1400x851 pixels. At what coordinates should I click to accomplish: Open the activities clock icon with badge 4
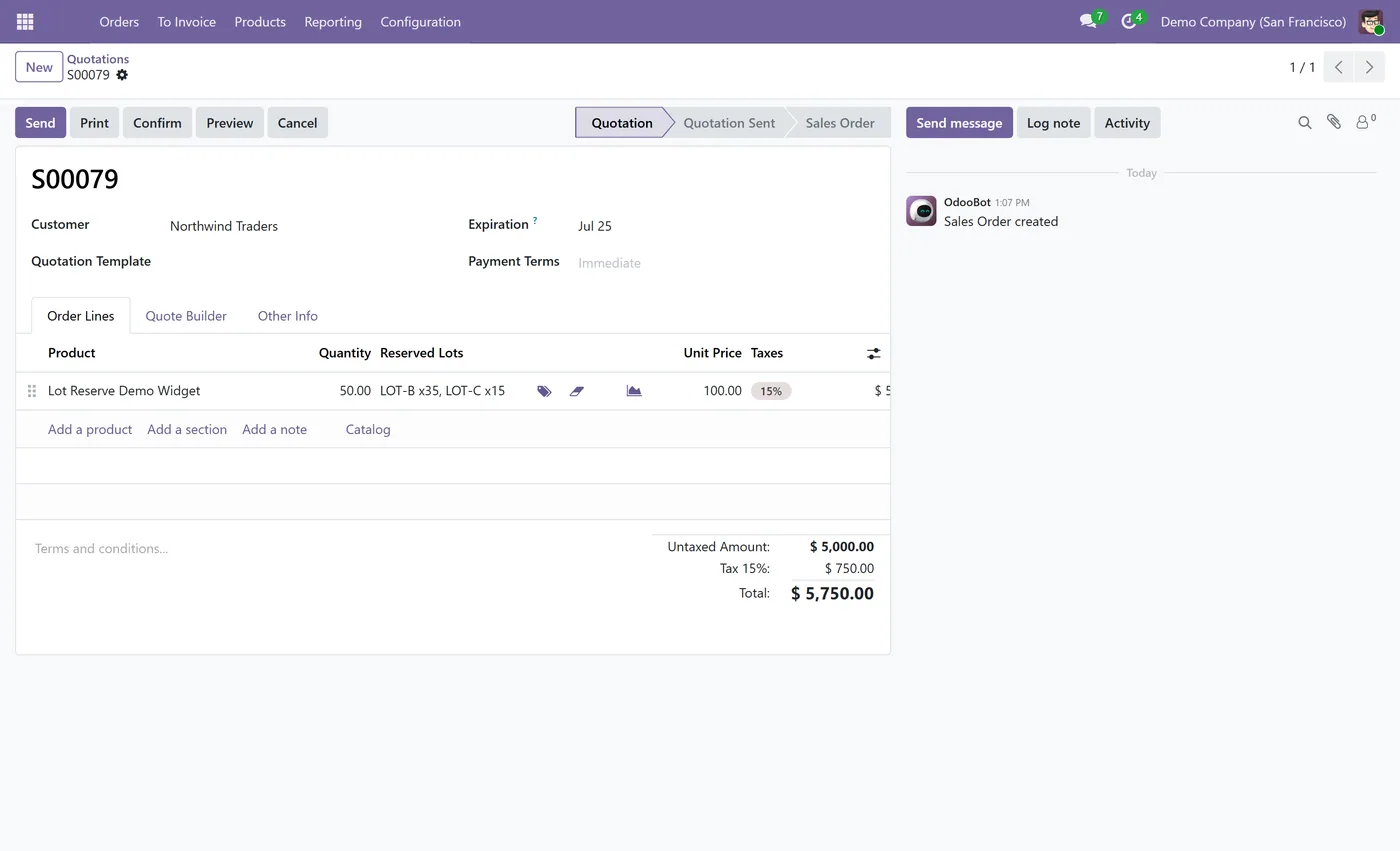[1130, 21]
